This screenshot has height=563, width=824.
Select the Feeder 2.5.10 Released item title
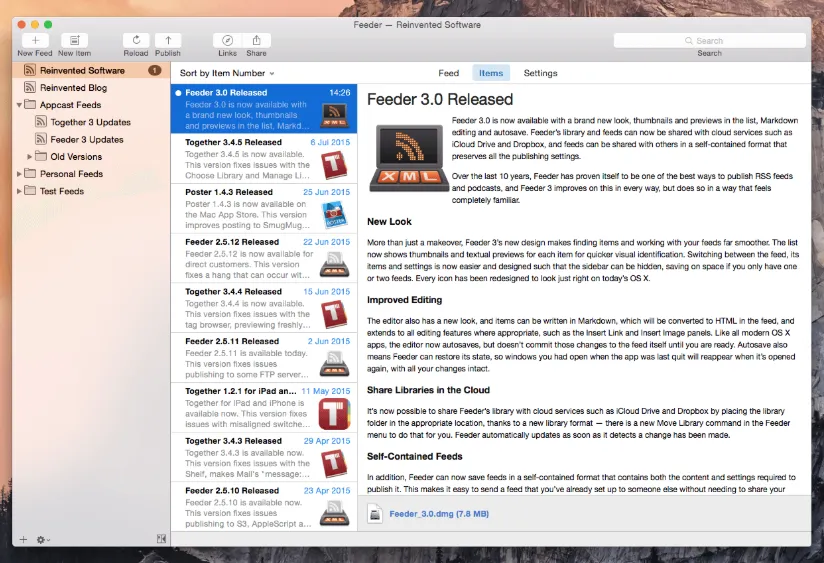click(232, 490)
